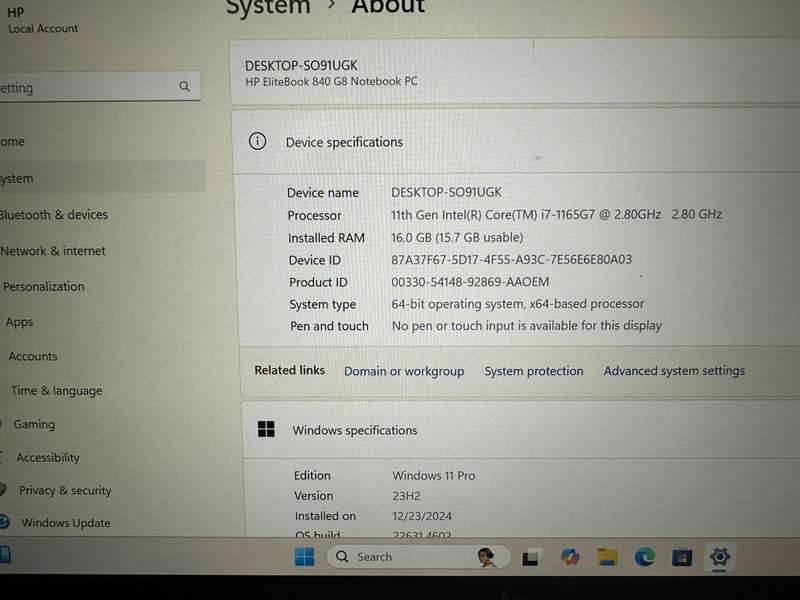Click the Product ID 00330-54148-92869-AAOEM

pos(470,282)
